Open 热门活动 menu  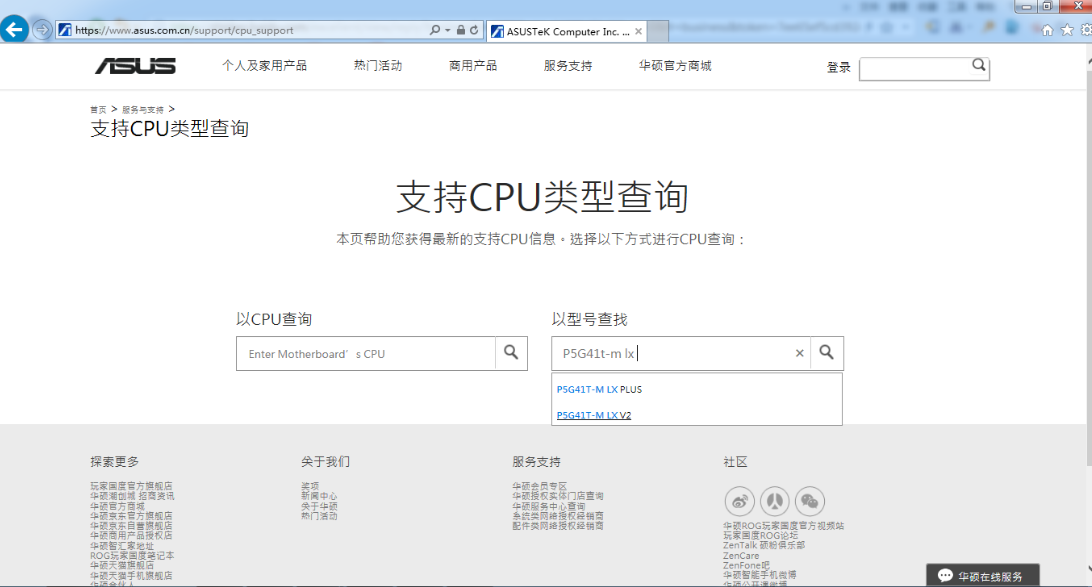(x=377, y=65)
